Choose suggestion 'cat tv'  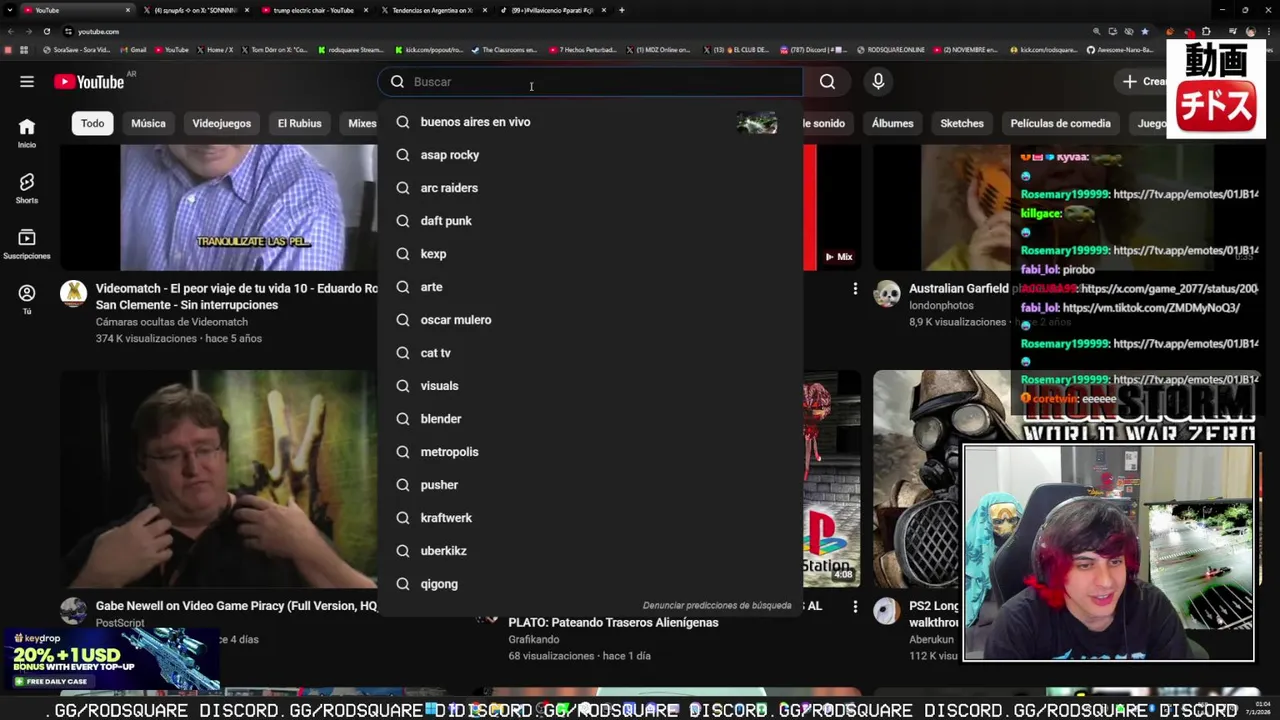(590, 353)
